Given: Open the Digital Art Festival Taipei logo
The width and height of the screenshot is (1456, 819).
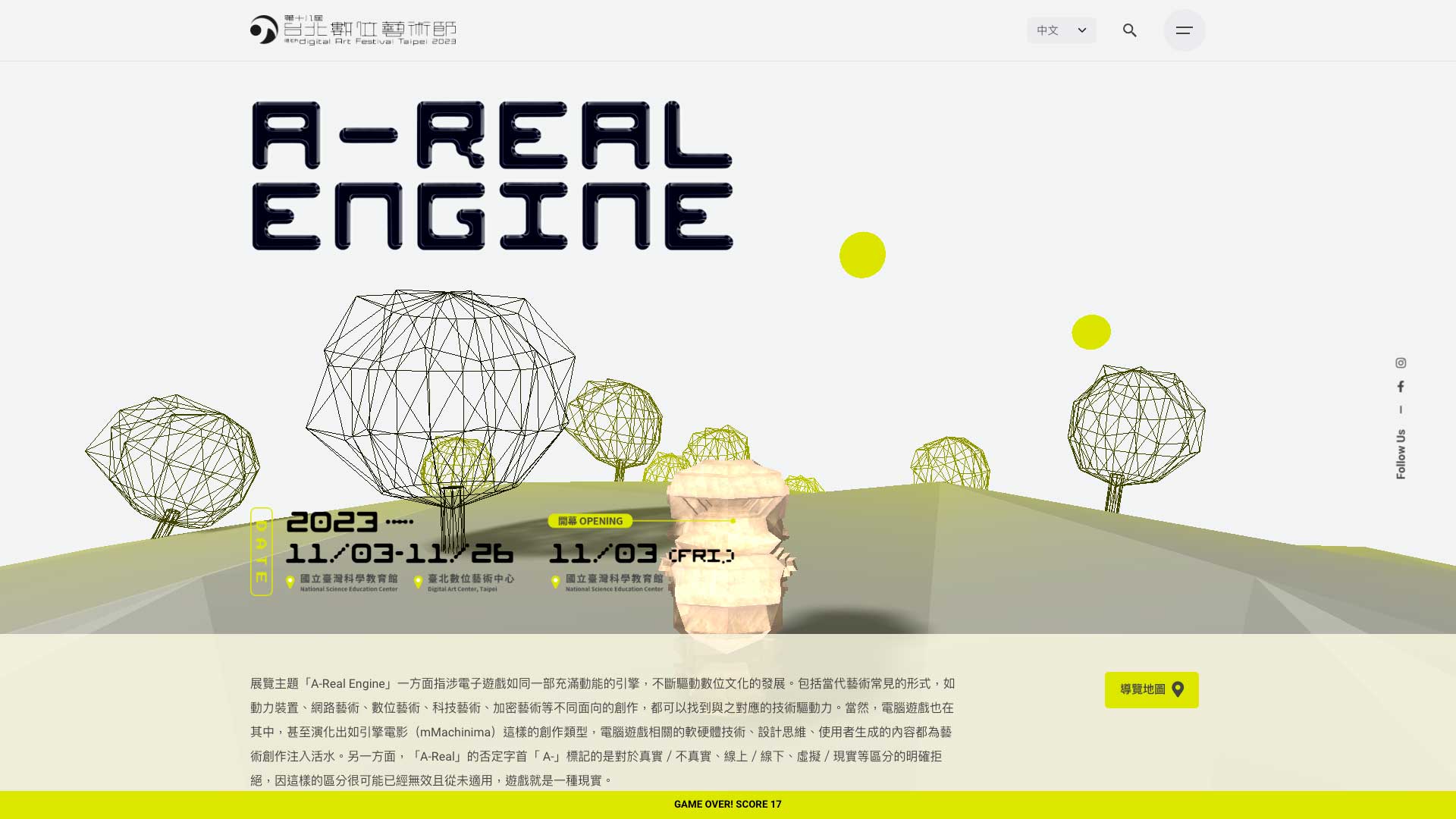Looking at the screenshot, I should (x=353, y=30).
